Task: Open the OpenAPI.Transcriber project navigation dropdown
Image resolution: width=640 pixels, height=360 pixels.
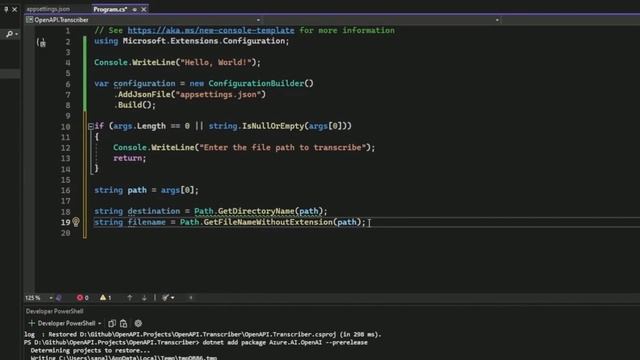Action: pos(143,20)
